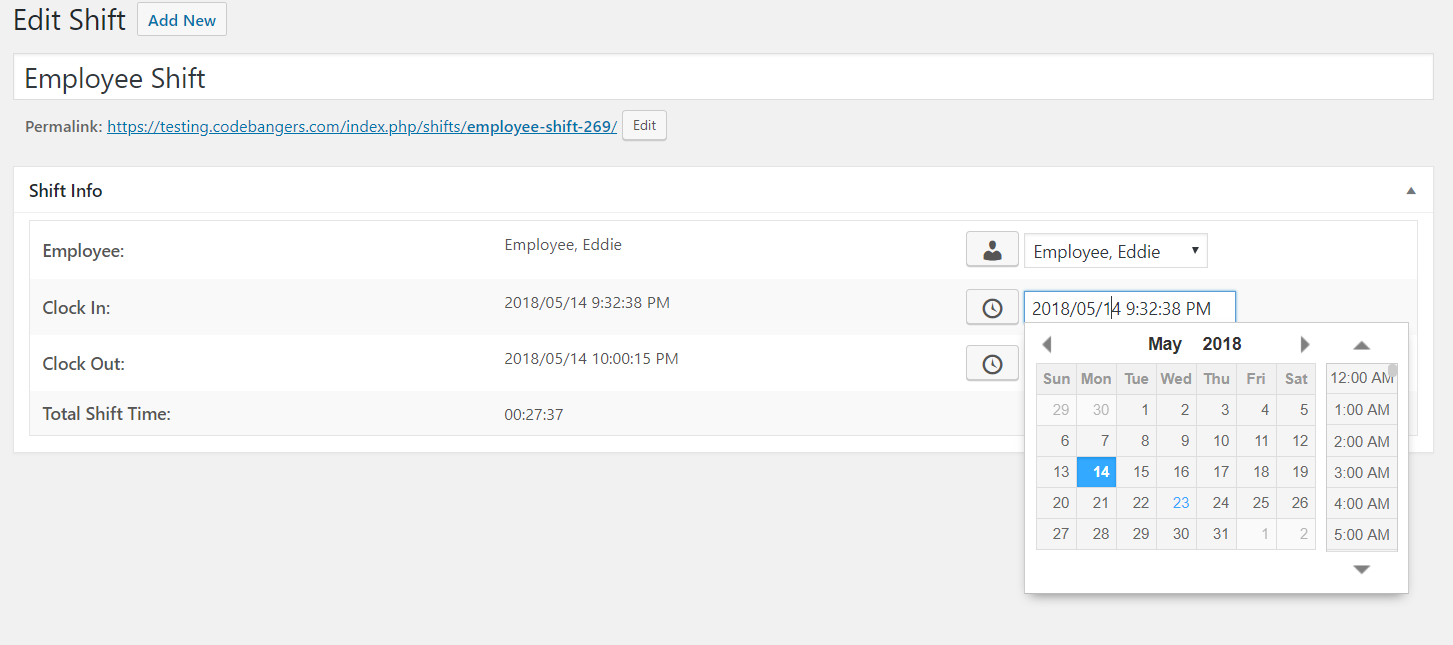Open the Employee, Eddie dropdown
The width and height of the screenshot is (1453, 645).
click(1115, 250)
